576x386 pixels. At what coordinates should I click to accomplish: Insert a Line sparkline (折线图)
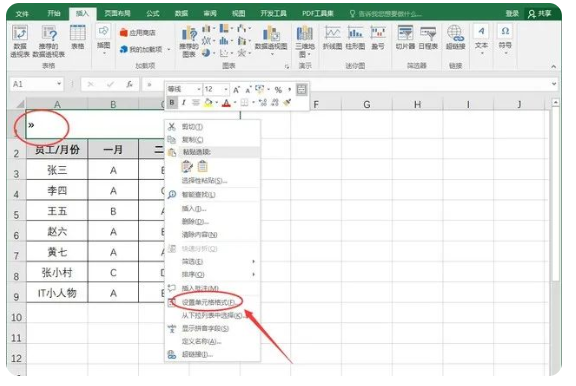click(332, 37)
